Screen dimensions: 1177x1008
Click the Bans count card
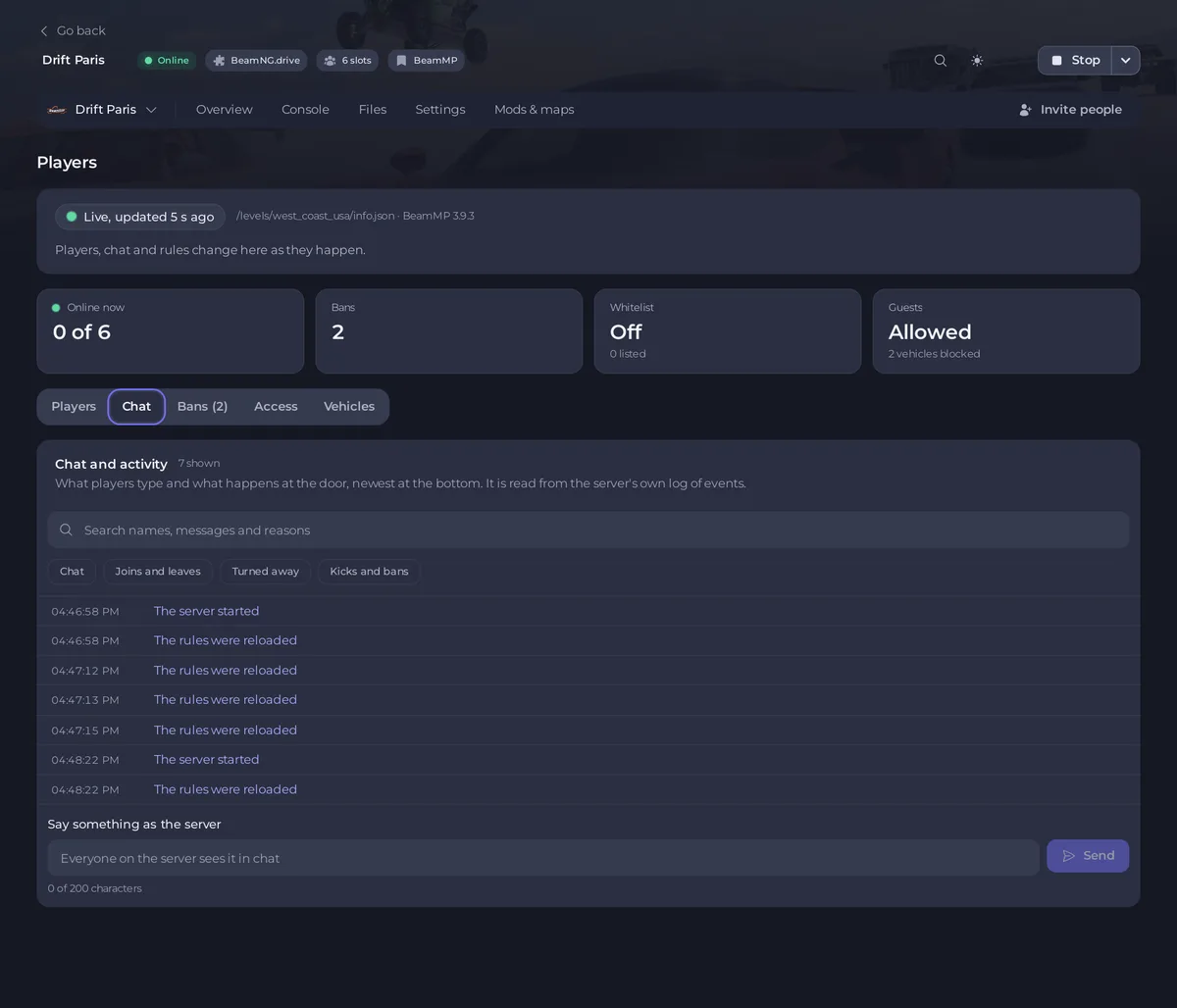[449, 331]
